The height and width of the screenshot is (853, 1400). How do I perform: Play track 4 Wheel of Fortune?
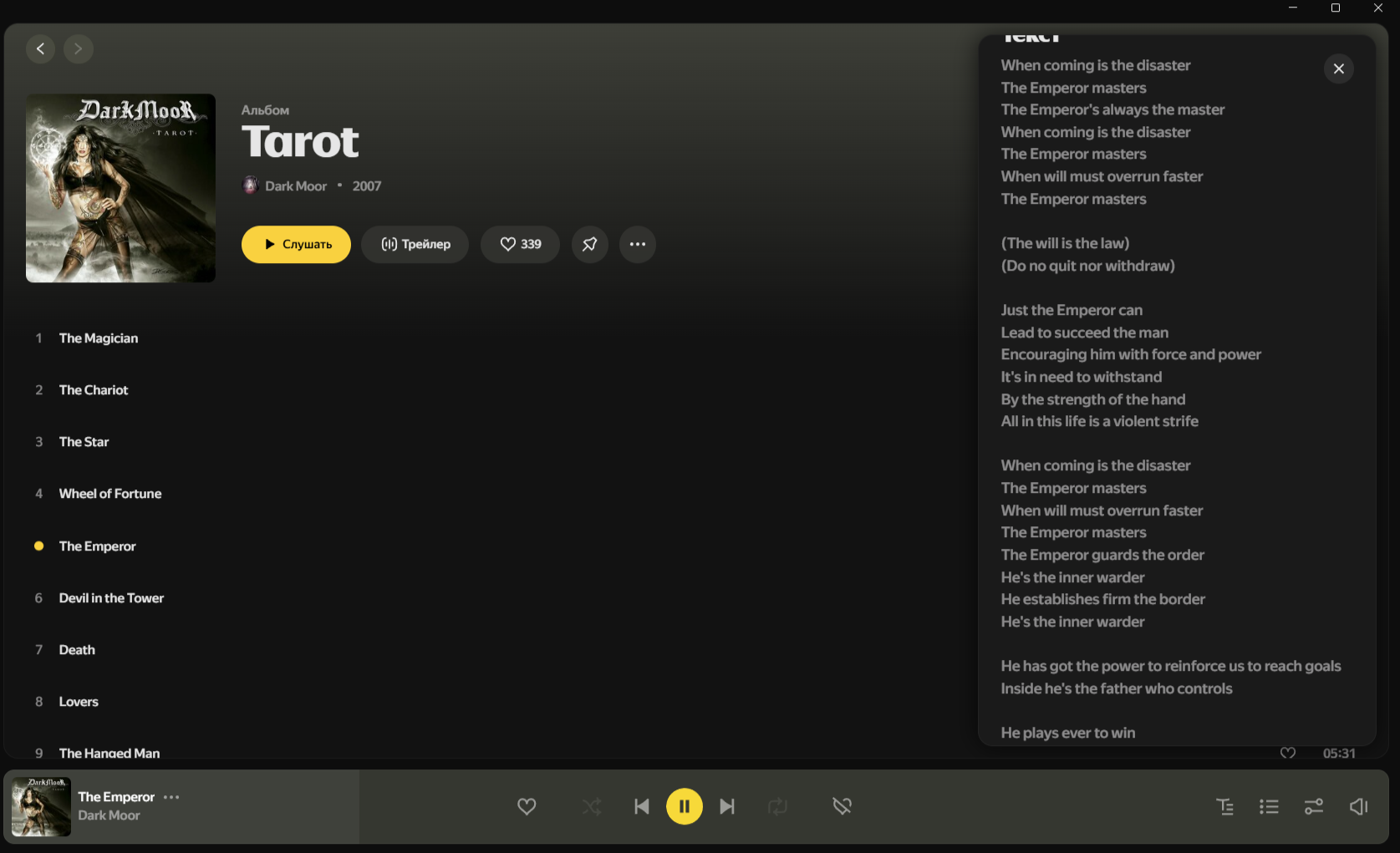110,494
